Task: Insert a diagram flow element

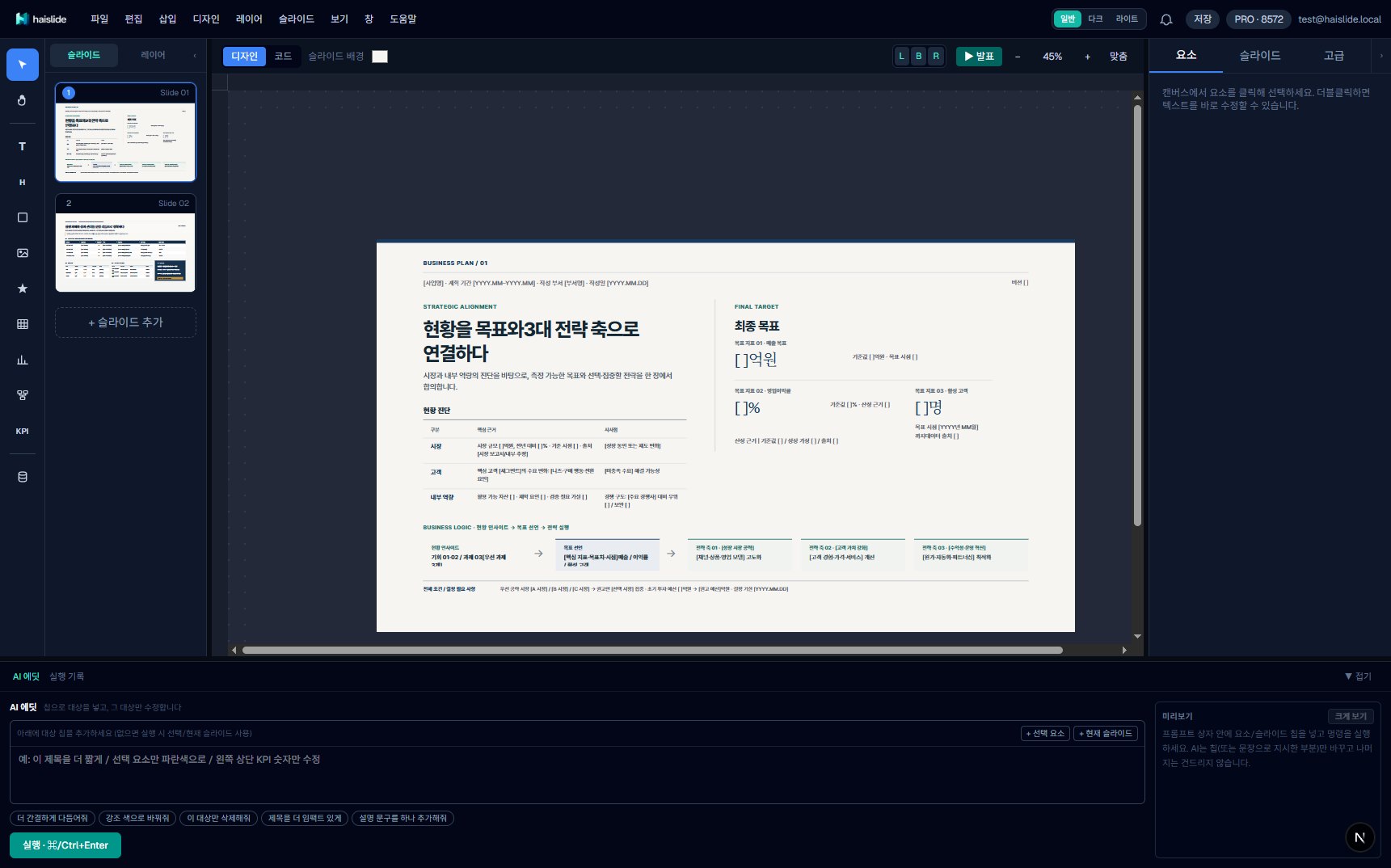Action: pyautogui.click(x=23, y=395)
